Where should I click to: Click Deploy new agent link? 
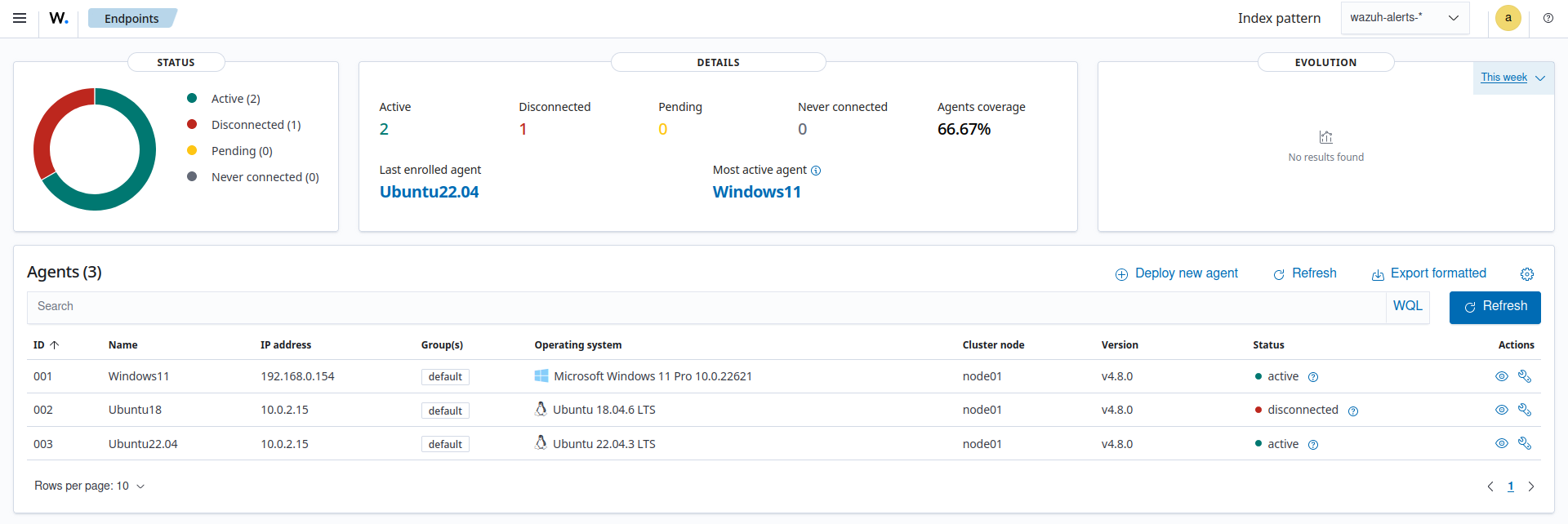1177,273
